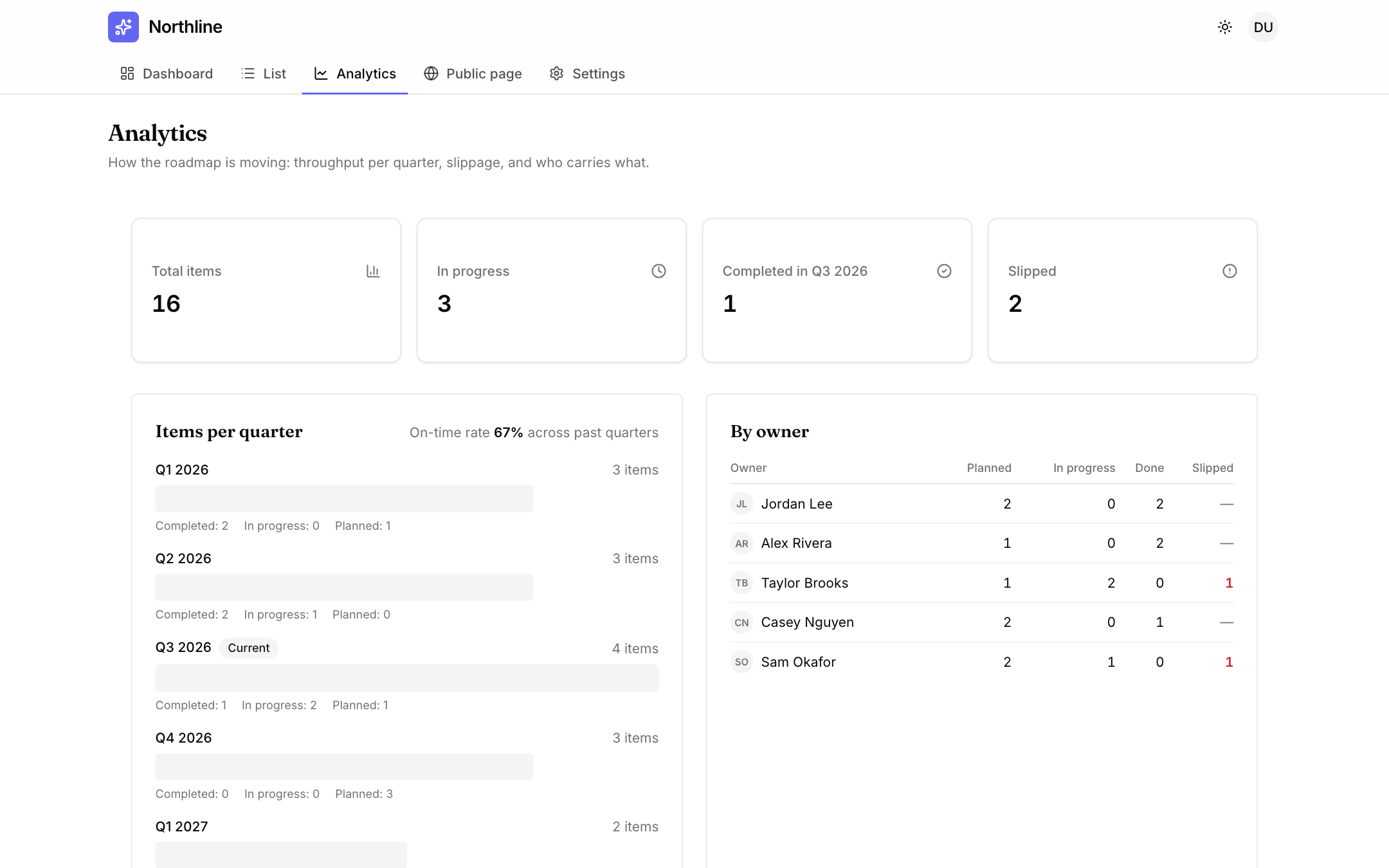Select the Completed in Q3 2026 card

[x=837, y=290]
